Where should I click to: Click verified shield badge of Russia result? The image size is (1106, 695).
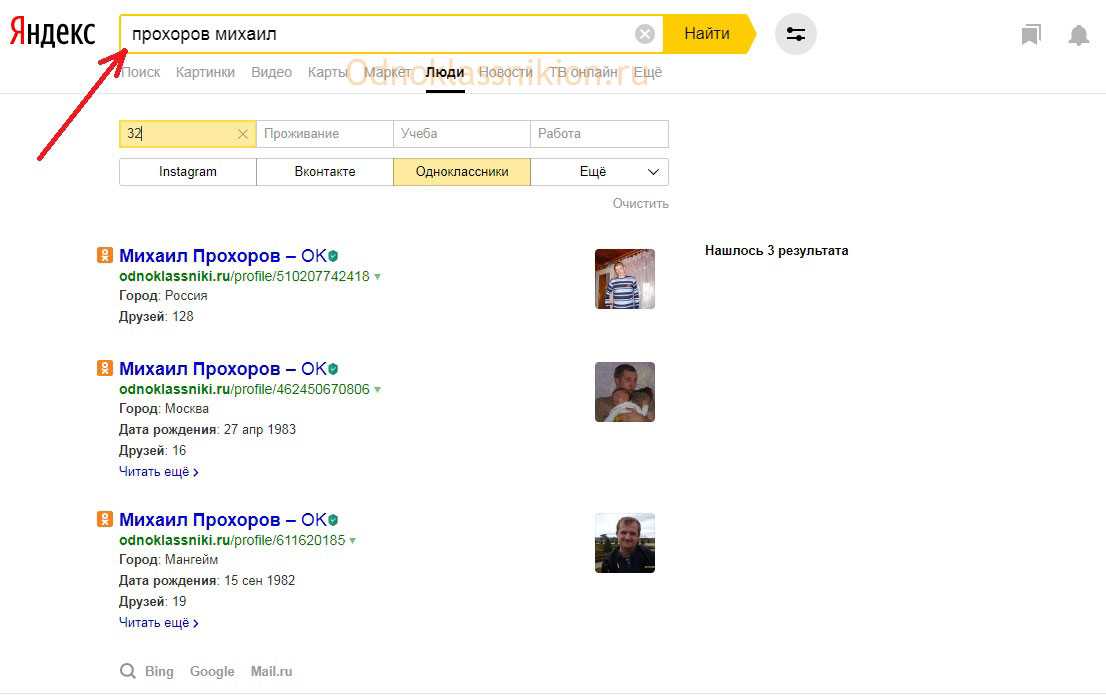click(x=333, y=255)
